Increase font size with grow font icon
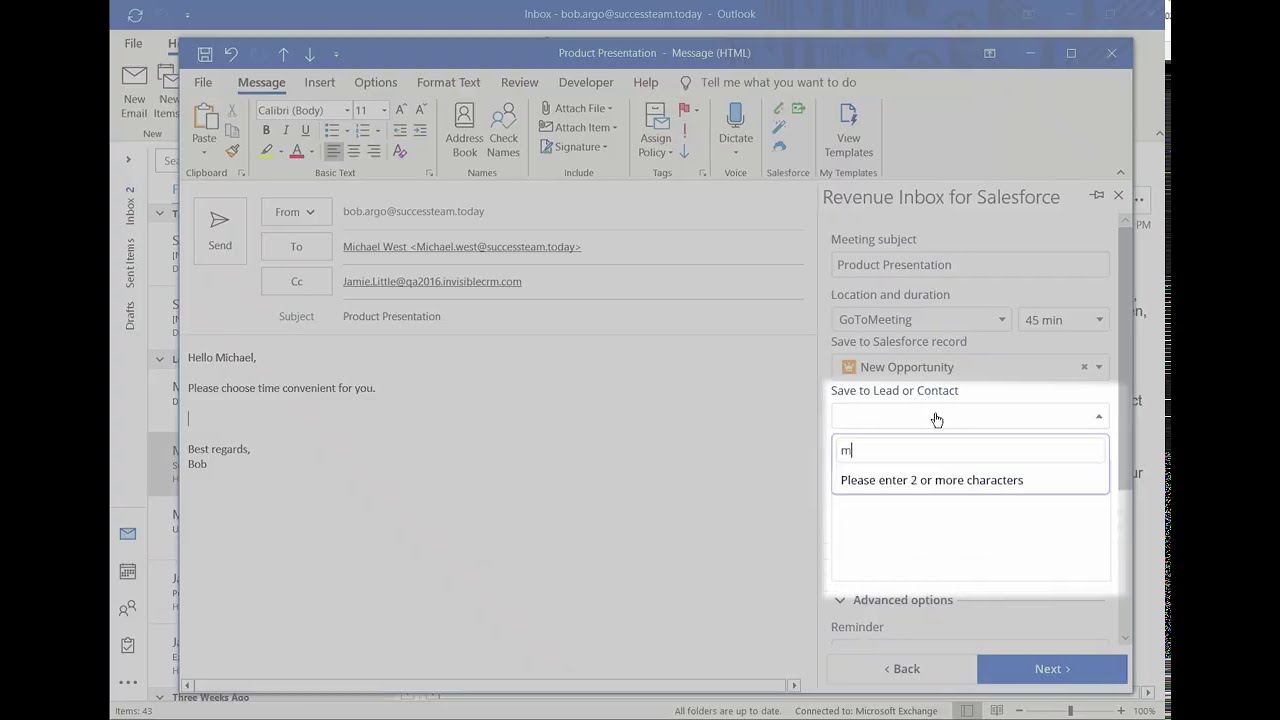 click(x=401, y=110)
